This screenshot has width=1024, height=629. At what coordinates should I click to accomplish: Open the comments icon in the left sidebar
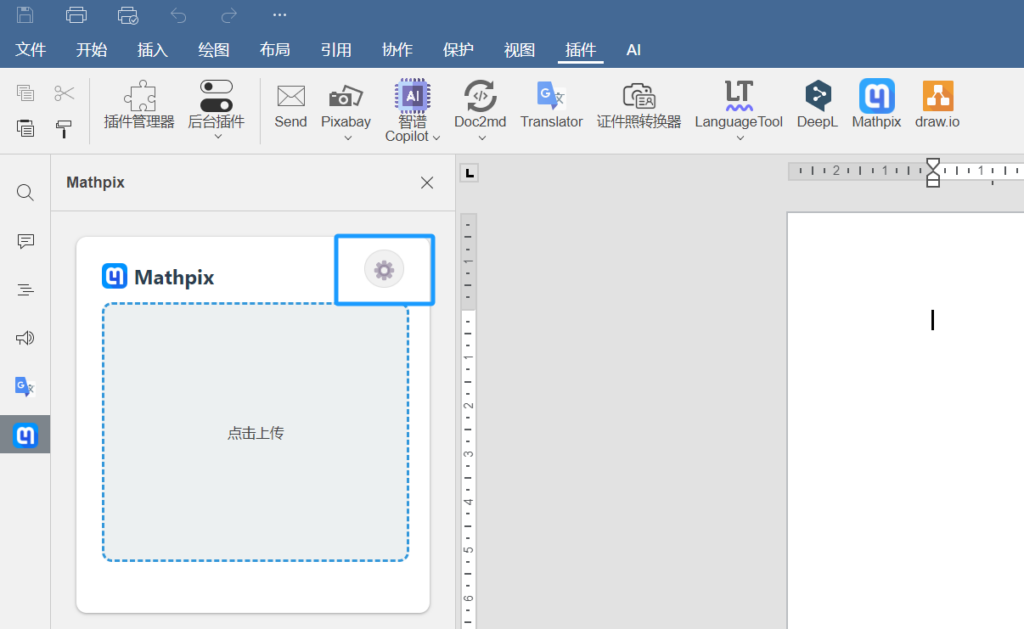click(x=24, y=241)
